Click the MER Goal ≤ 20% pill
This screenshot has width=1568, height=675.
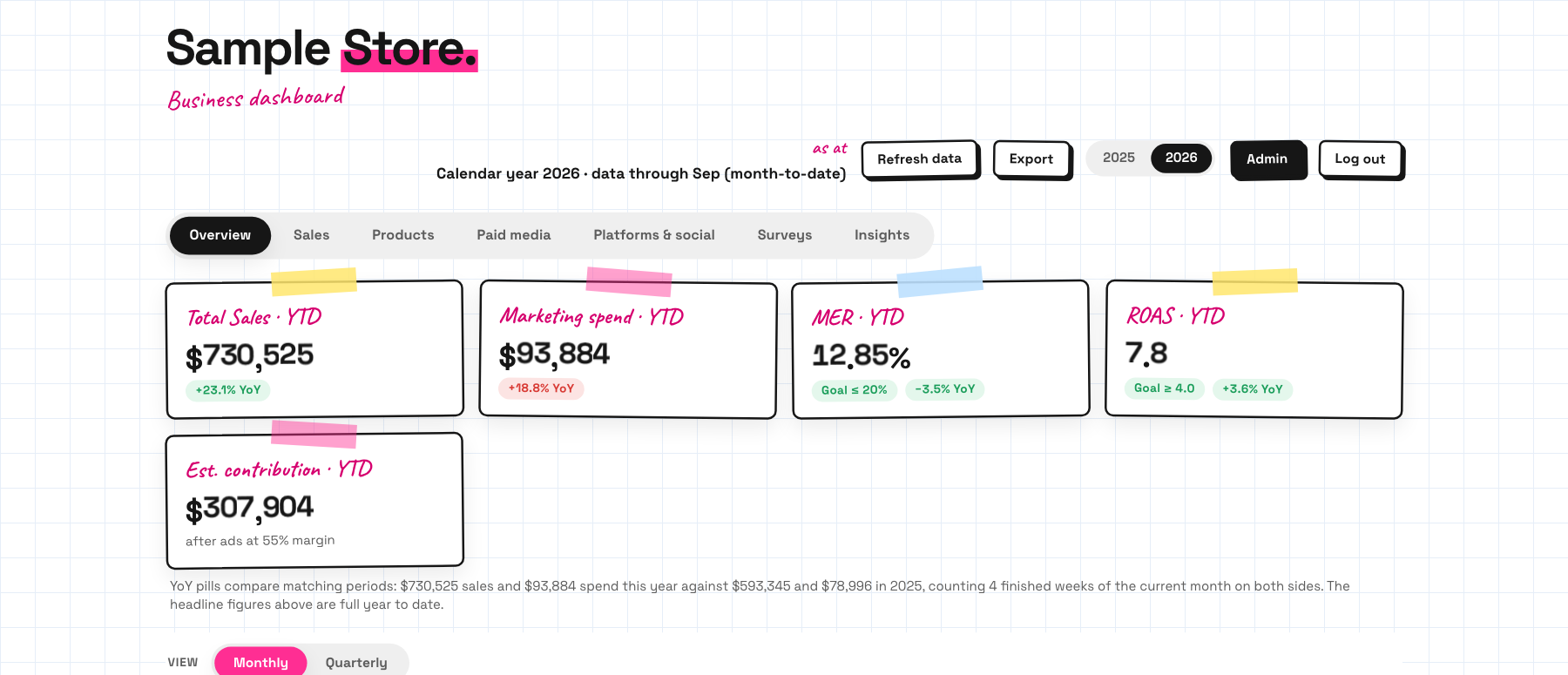click(x=854, y=389)
